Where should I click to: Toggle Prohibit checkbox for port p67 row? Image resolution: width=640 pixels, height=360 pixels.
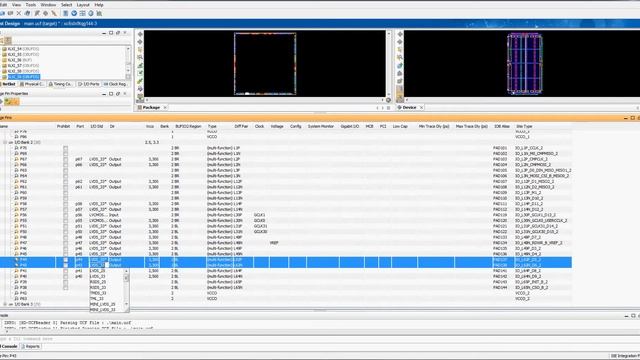tap(65, 159)
